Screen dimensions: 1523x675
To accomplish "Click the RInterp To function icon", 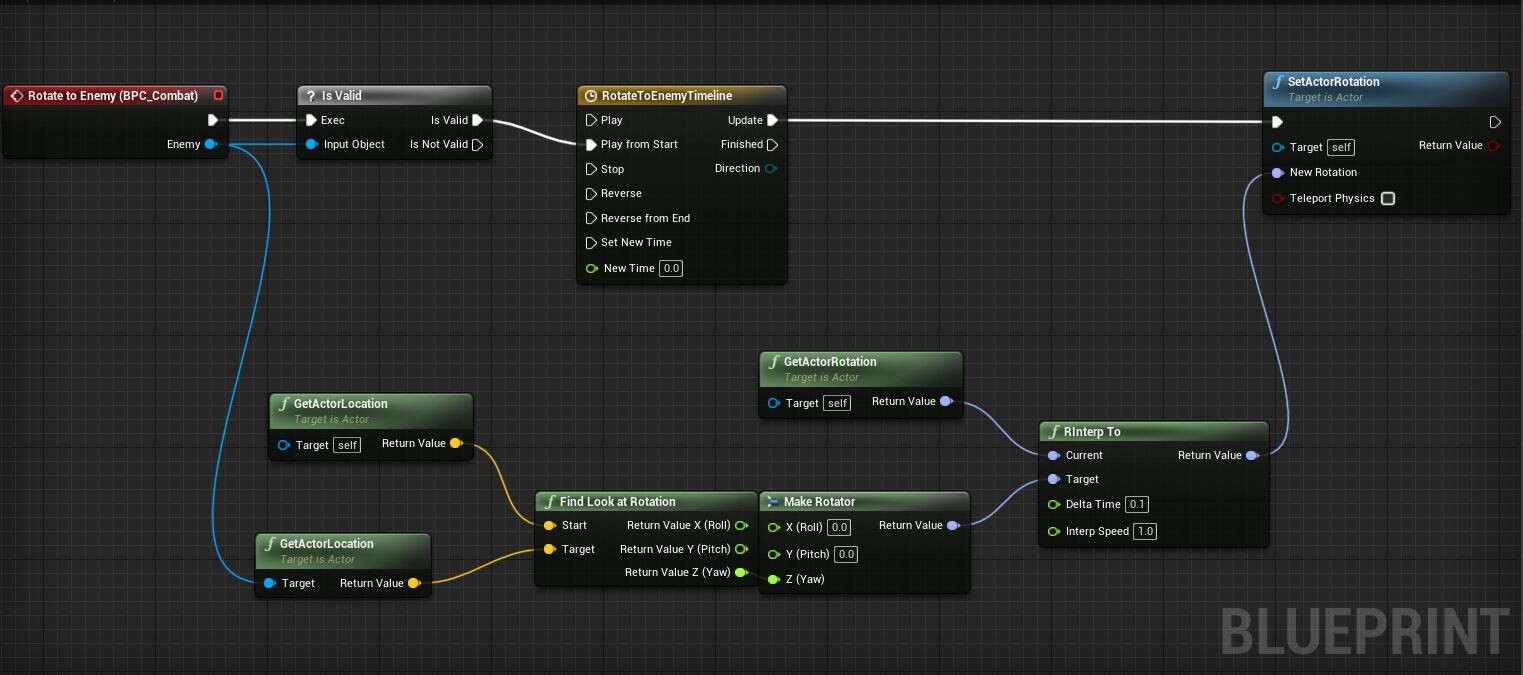I will [x=1053, y=432].
